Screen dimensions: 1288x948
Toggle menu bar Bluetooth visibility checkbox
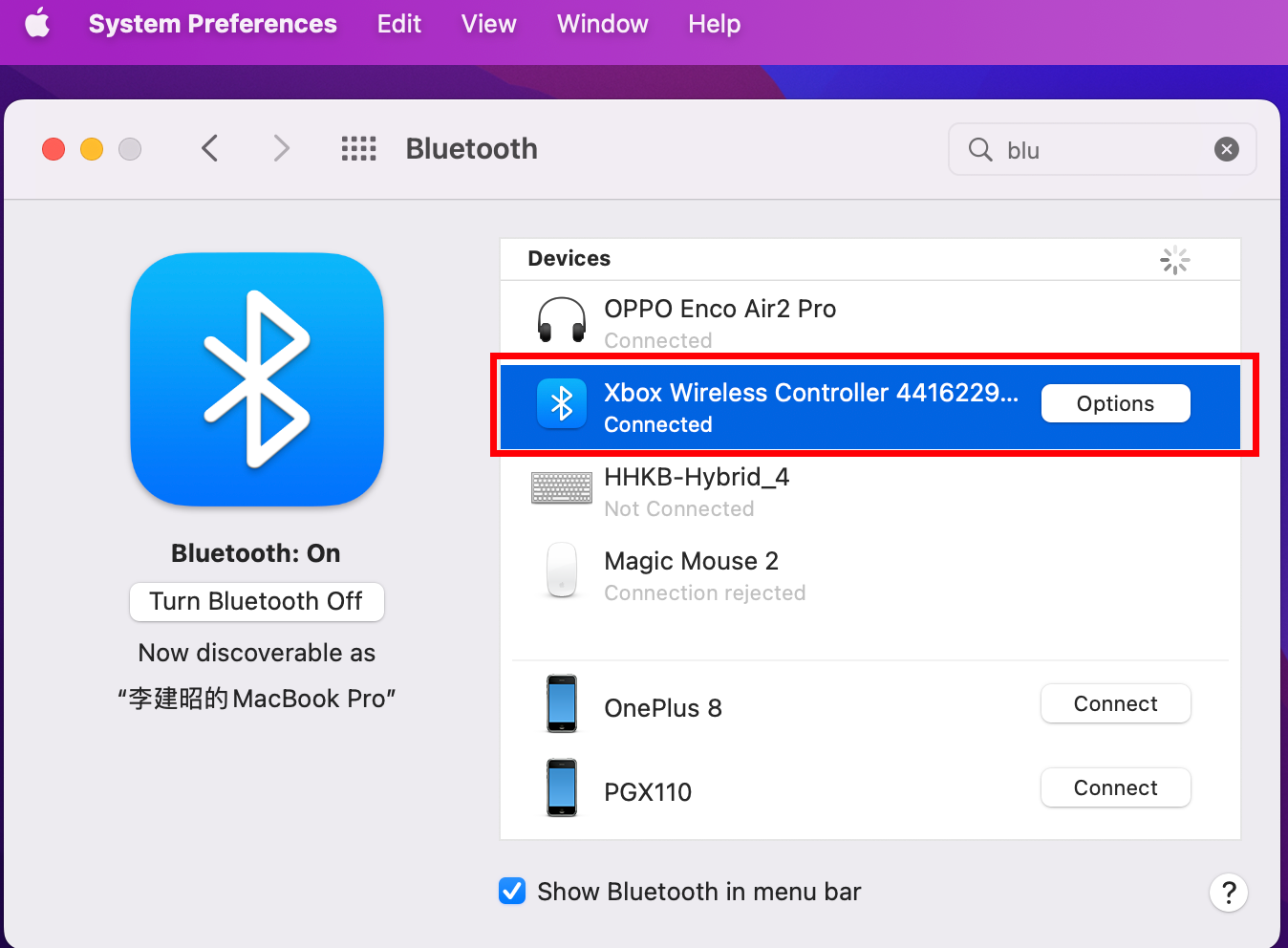coord(512,891)
